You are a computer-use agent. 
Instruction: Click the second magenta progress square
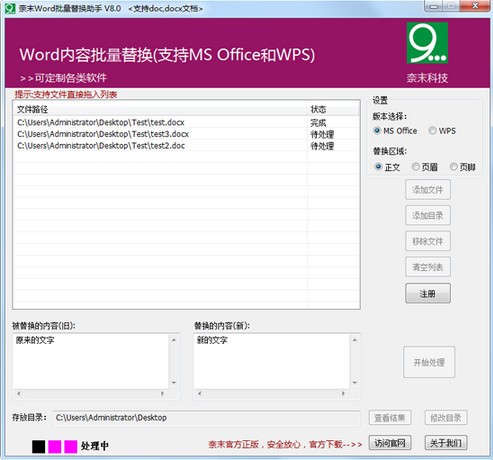(x=71, y=447)
